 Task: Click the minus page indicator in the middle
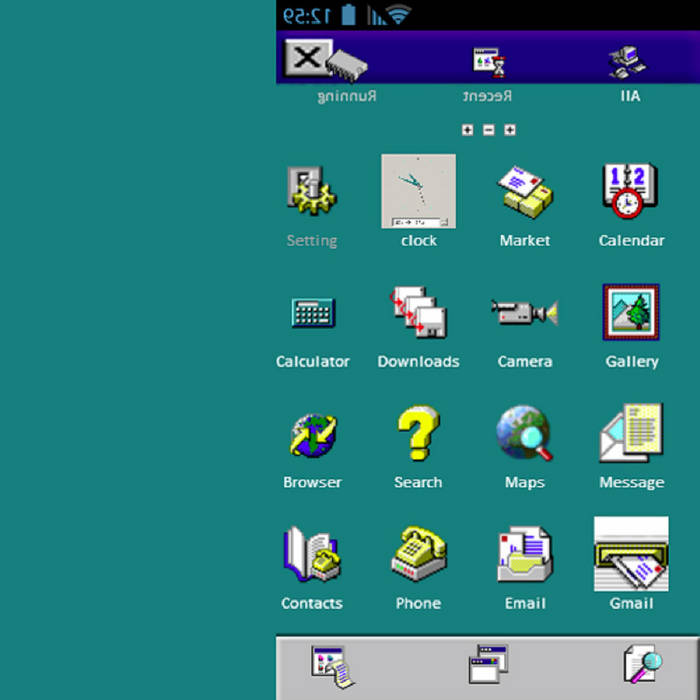click(x=488, y=130)
